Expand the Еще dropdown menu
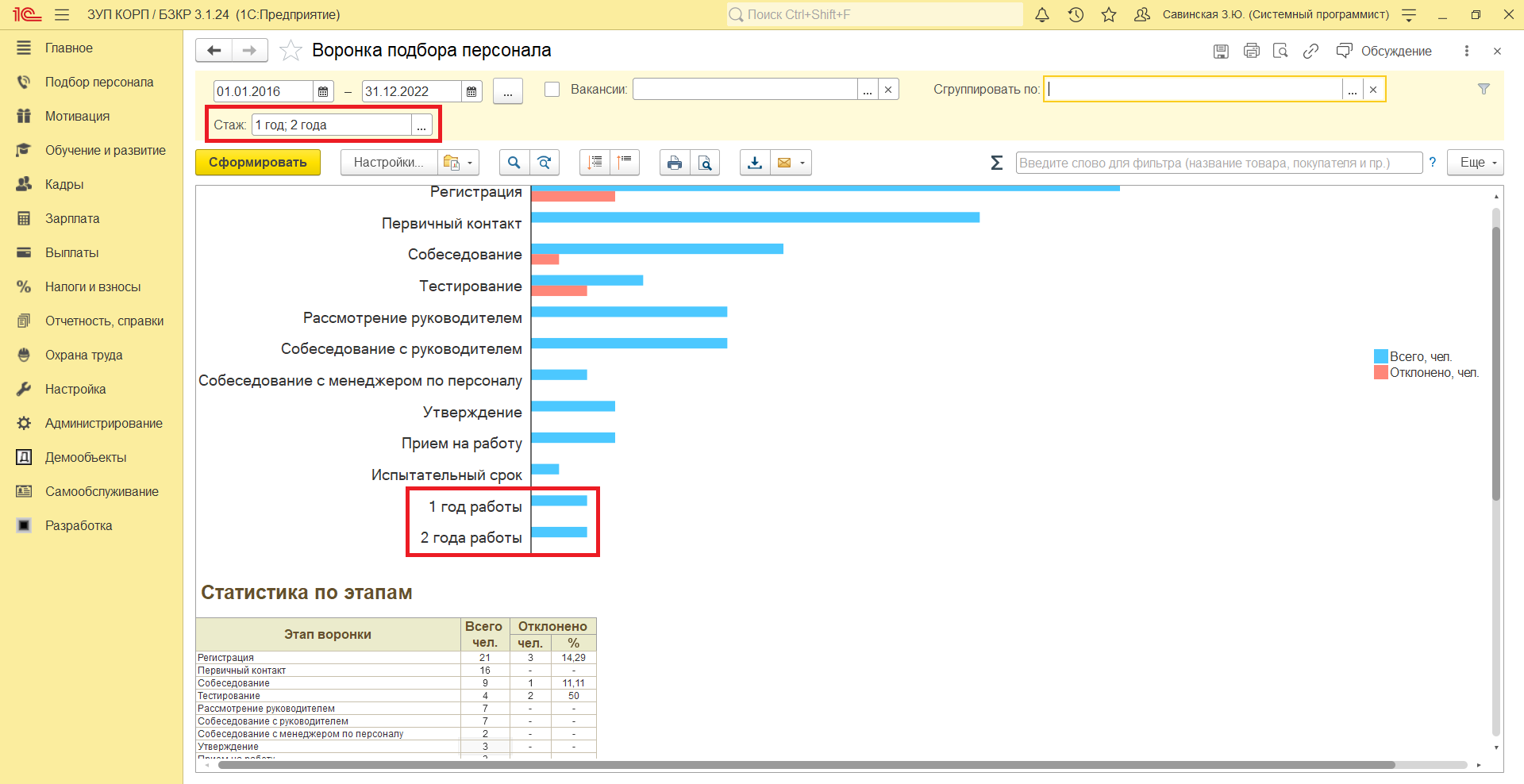 click(x=1476, y=163)
